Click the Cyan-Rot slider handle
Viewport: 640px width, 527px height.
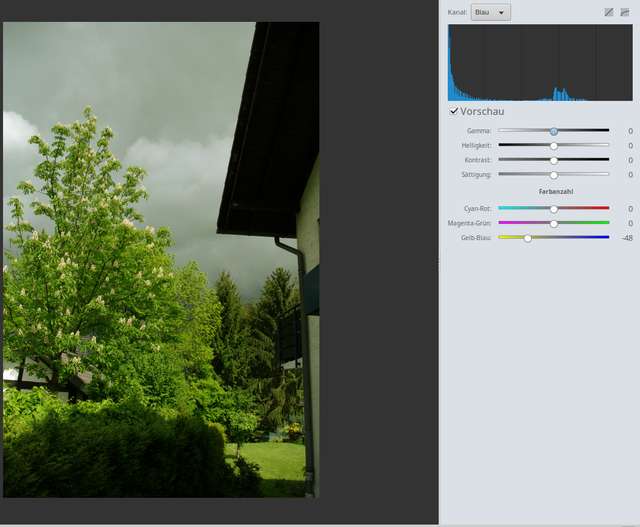[553, 208]
